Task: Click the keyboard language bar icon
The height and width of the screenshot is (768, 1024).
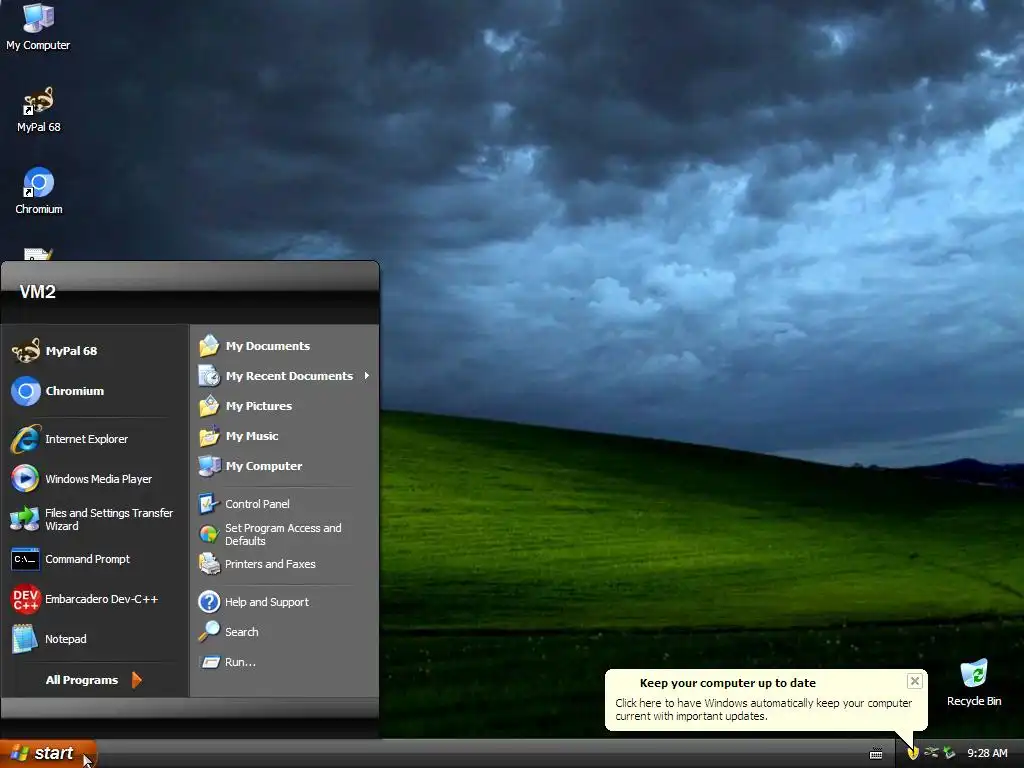Action: [x=876, y=754]
